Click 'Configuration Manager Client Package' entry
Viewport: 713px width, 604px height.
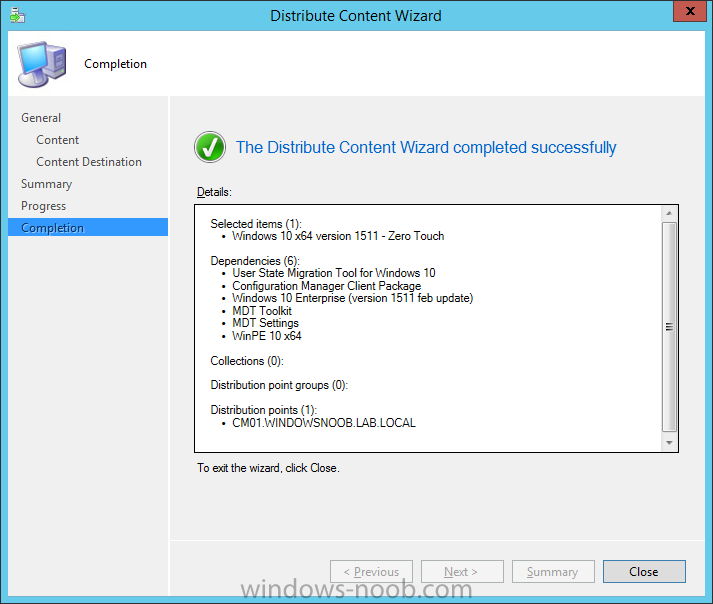(x=326, y=286)
